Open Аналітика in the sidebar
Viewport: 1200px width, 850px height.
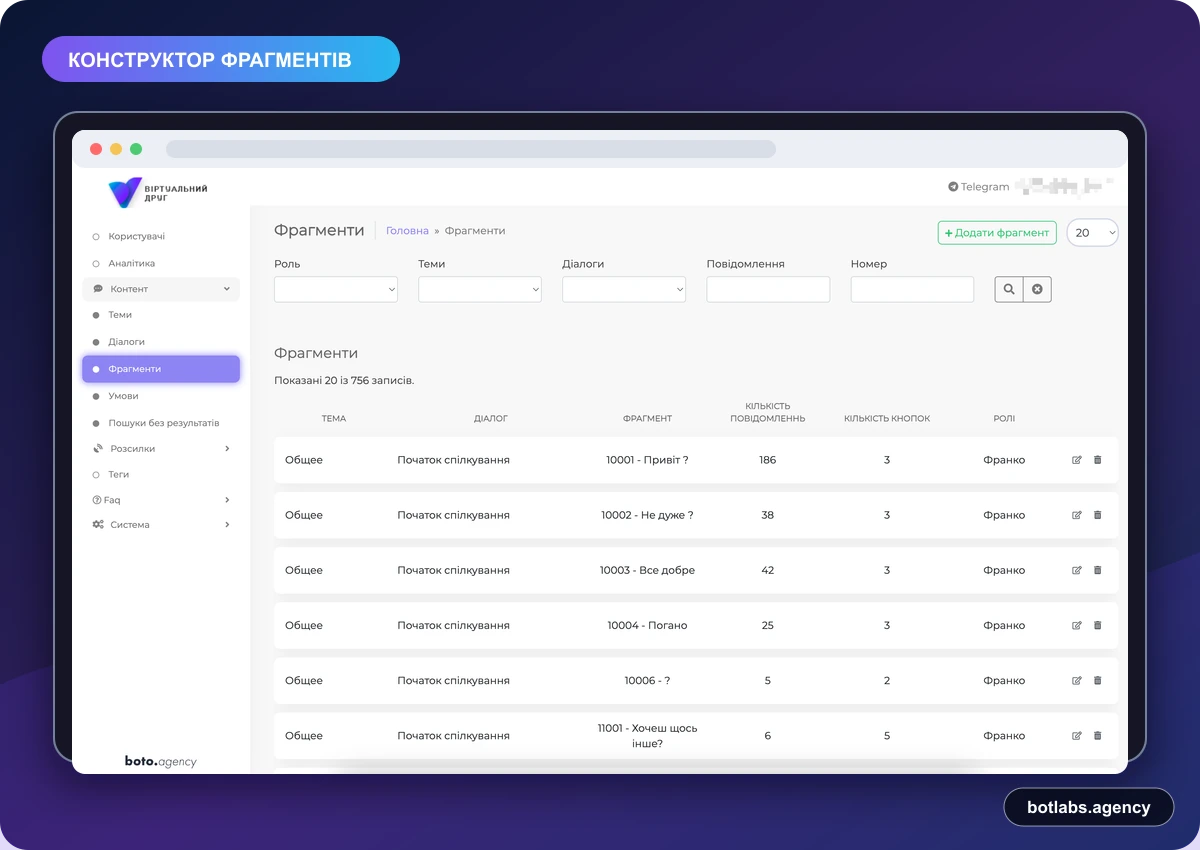132,263
